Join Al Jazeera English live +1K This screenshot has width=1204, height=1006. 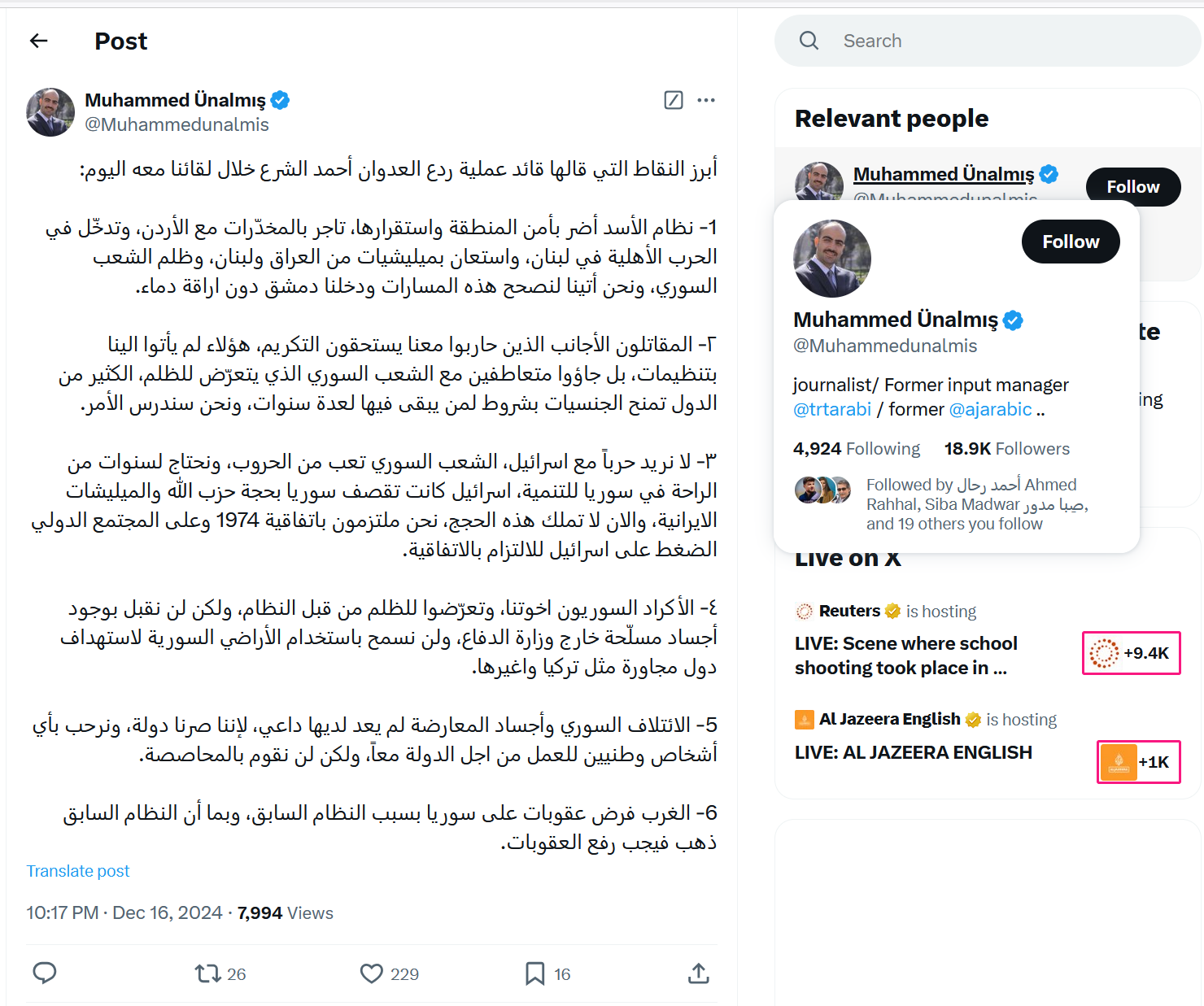1138,762
